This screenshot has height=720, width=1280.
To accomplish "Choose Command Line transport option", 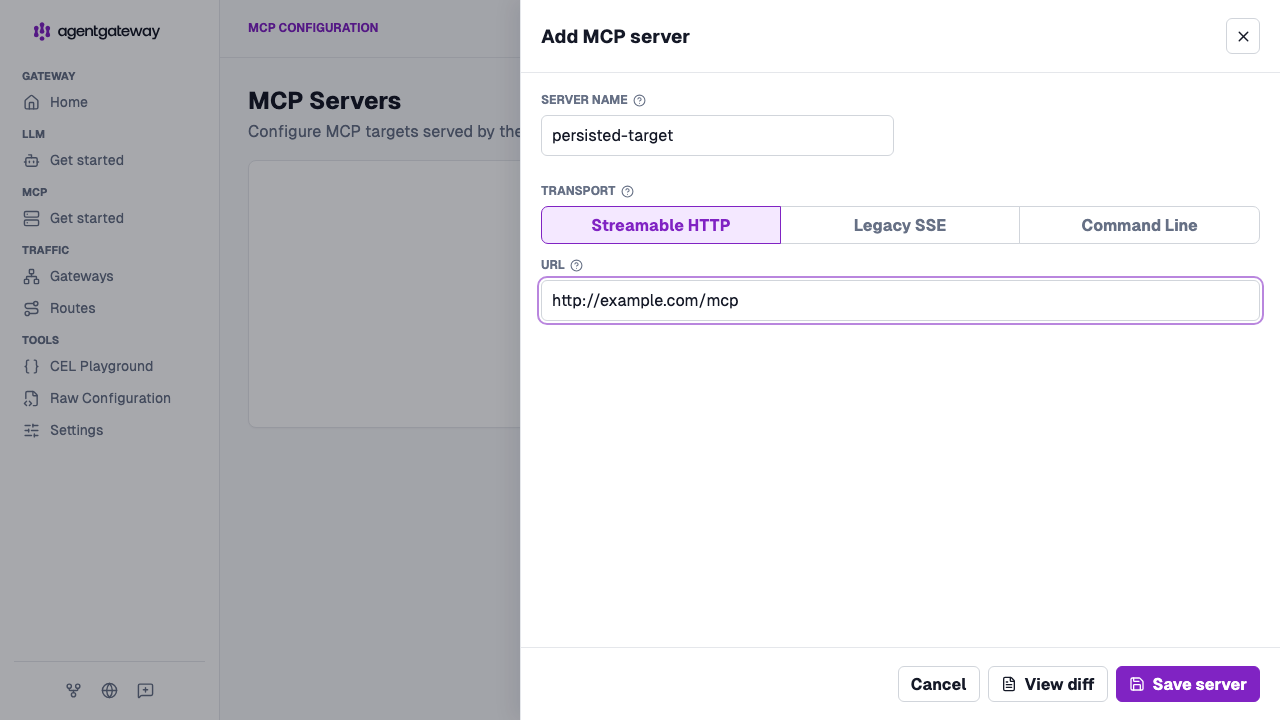I will pyautogui.click(x=1139, y=225).
